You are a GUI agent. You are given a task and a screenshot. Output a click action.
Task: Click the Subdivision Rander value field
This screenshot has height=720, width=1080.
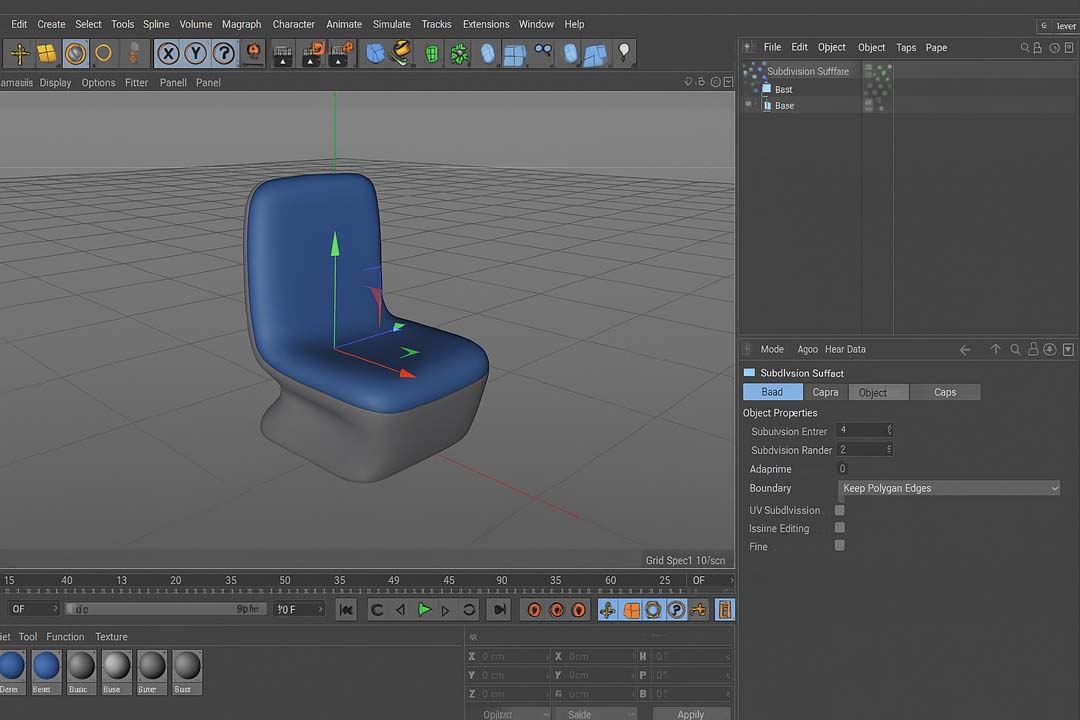[864, 449]
